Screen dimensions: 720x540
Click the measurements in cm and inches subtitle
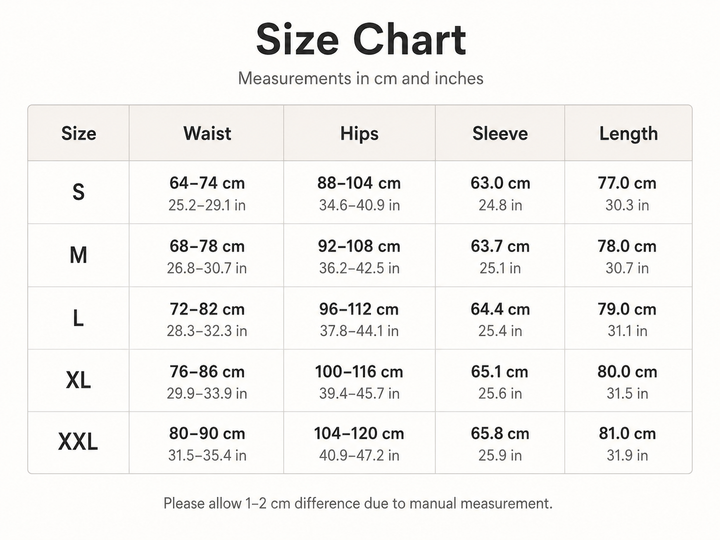(360, 79)
